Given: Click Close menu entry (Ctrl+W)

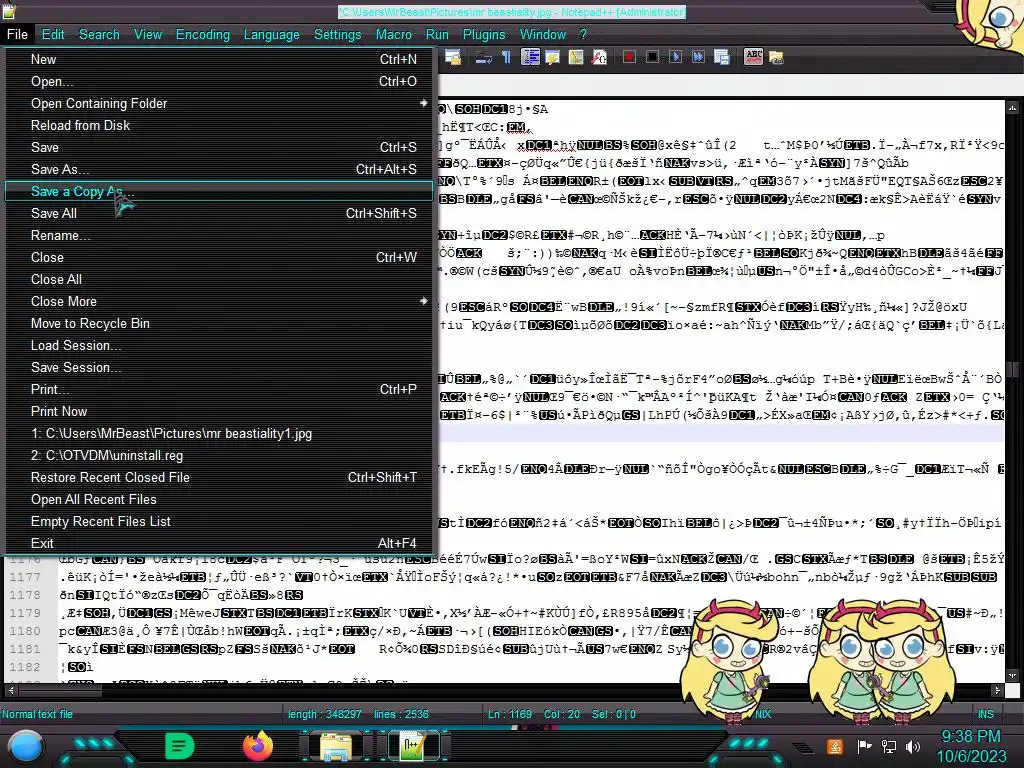Looking at the screenshot, I should (x=219, y=257).
